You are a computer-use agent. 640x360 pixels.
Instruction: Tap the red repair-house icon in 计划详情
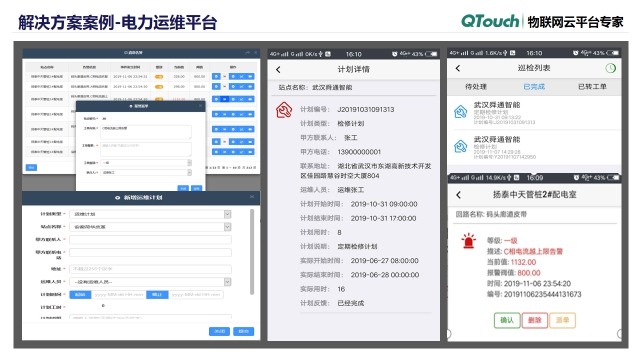[284, 110]
